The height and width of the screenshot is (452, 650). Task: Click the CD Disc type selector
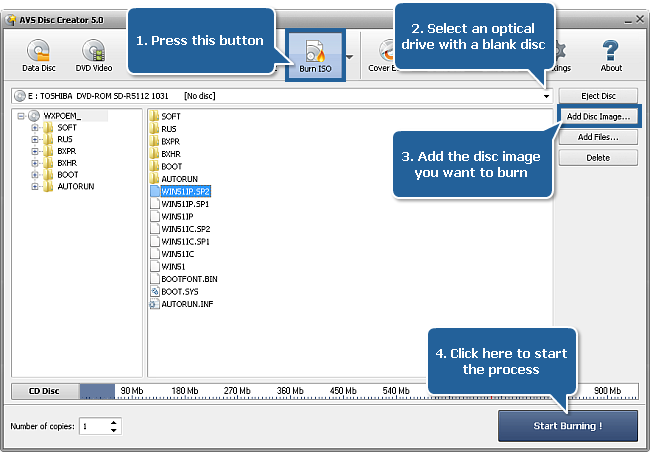click(x=45, y=391)
